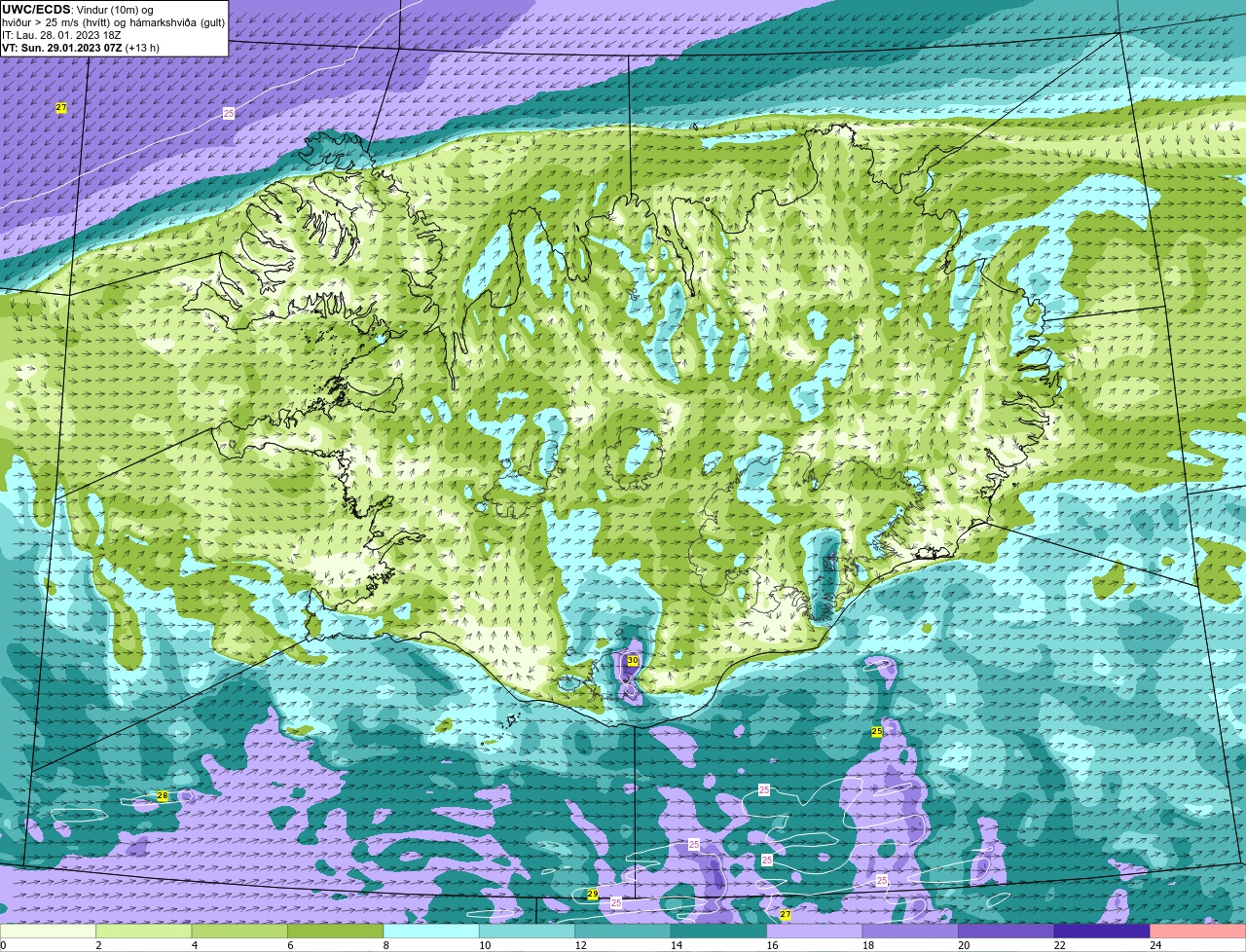Click the title line 'UWC/ECDS: Vindur (10m) og'
This screenshot has height=952, width=1246.
pos(78,10)
